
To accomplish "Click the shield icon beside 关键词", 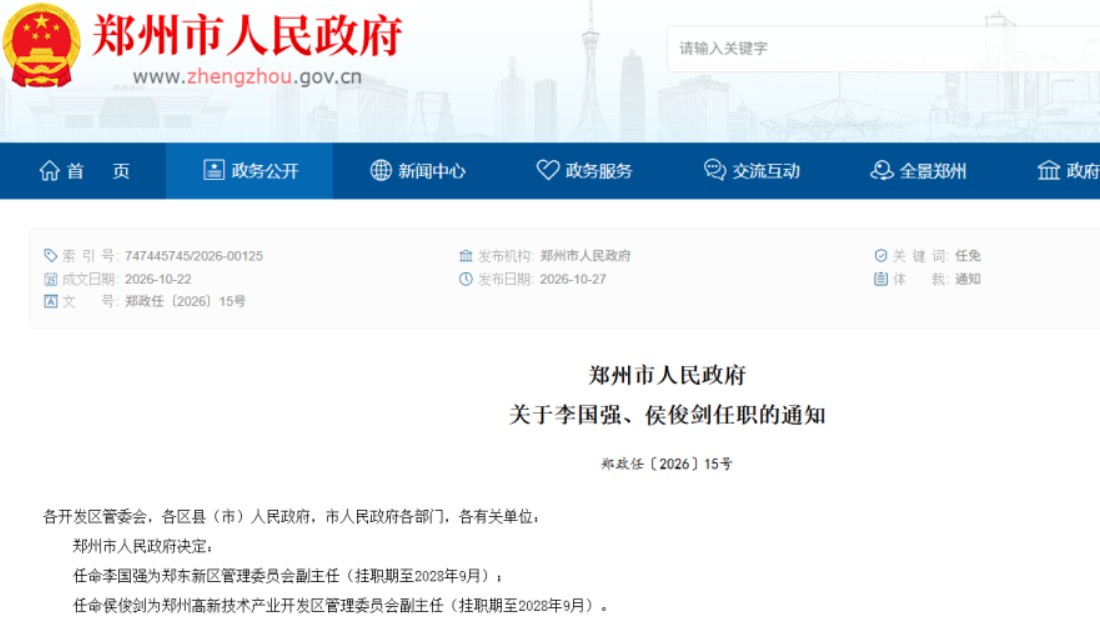I will 881,255.
